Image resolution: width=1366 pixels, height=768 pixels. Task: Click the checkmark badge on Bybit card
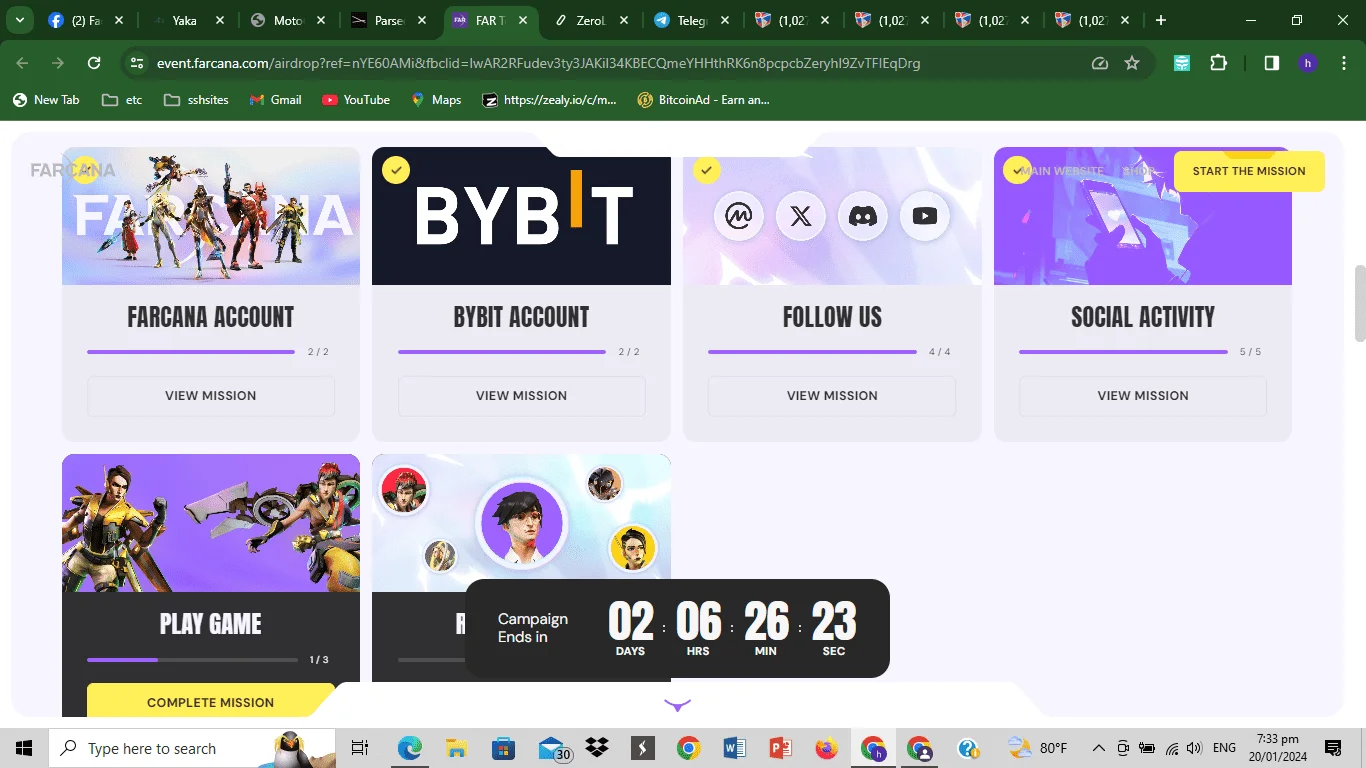(396, 170)
